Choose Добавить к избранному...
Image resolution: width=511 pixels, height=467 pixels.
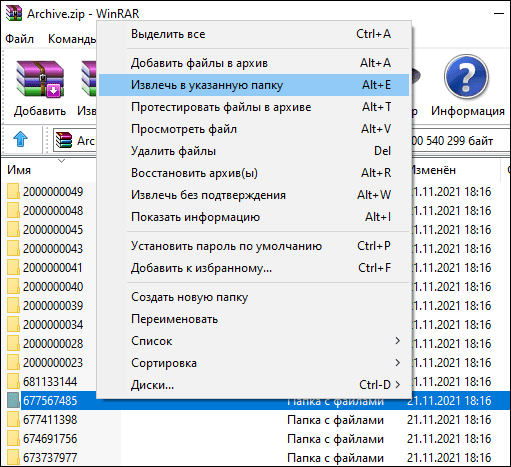(x=254, y=268)
